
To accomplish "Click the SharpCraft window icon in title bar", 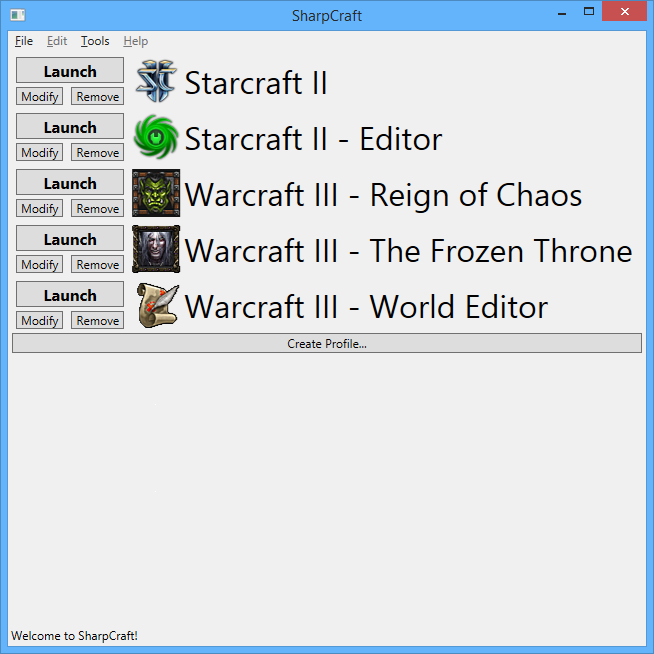I will 18,15.
